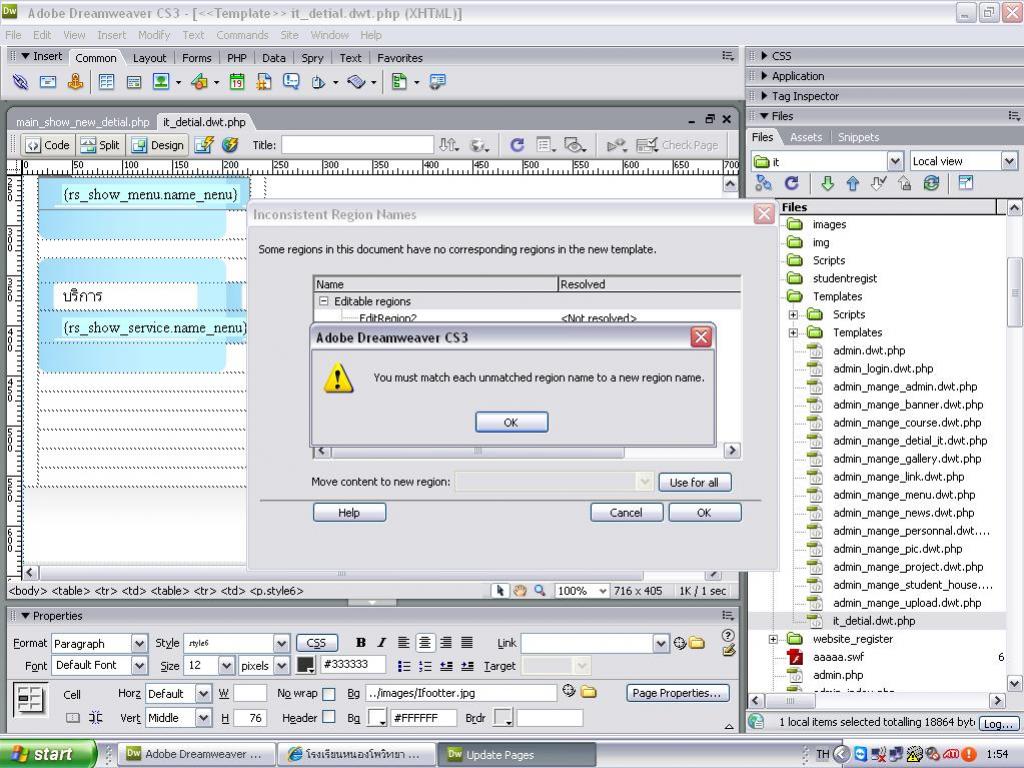Image resolution: width=1024 pixels, height=768 pixels.
Task: Click the Templates insert icon
Action: click(x=399, y=82)
